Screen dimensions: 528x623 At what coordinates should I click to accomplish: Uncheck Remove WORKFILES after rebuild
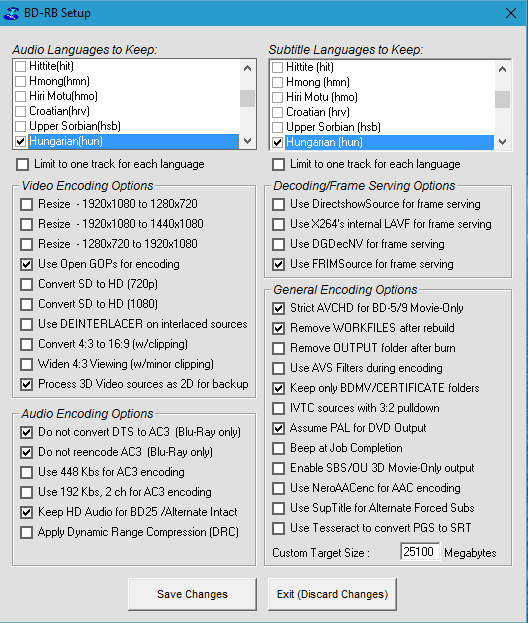pyautogui.click(x=279, y=329)
